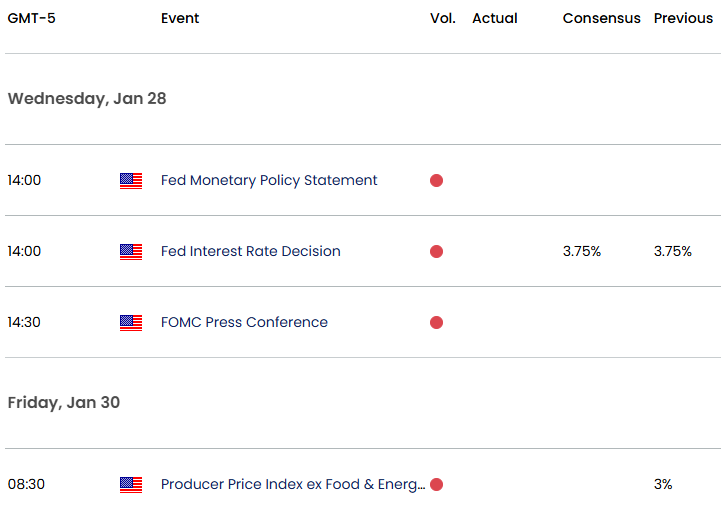
Task: Click the Consensus column header
Action: pyautogui.click(x=601, y=19)
